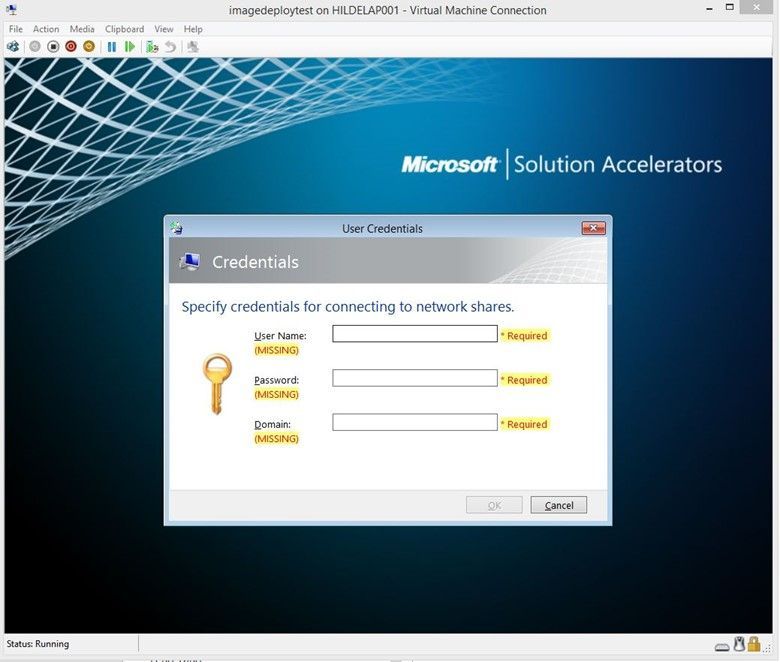780x662 pixels.
Task: Open the File menu
Action: [x=15, y=29]
